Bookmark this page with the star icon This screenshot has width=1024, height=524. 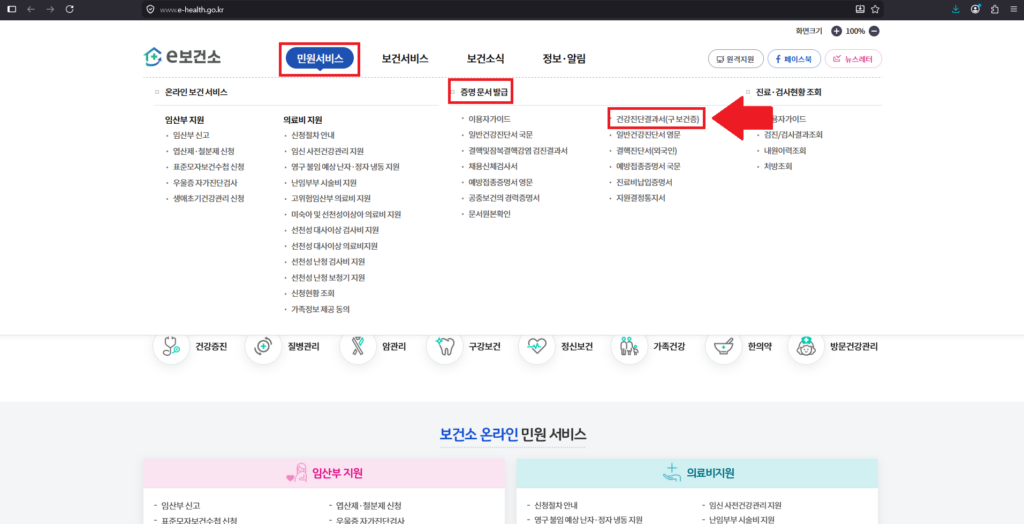click(x=875, y=9)
